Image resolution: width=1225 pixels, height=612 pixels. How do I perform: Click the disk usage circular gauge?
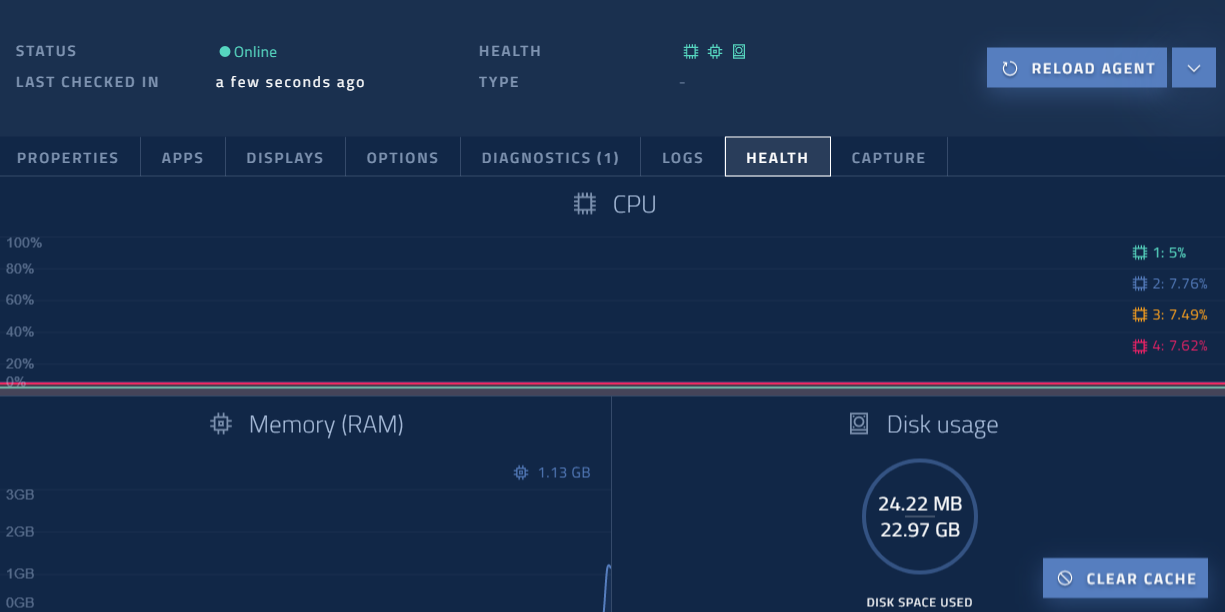pos(919,517)
